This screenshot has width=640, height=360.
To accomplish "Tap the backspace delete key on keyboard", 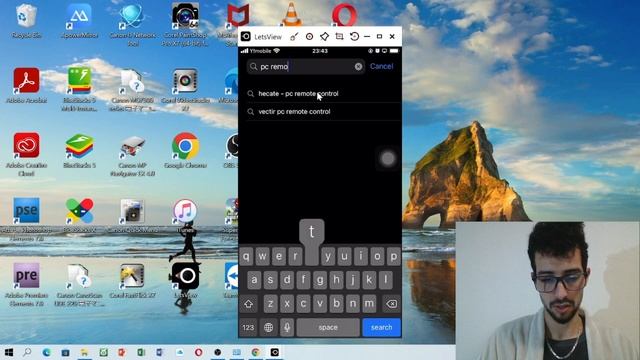I will 391,304.
